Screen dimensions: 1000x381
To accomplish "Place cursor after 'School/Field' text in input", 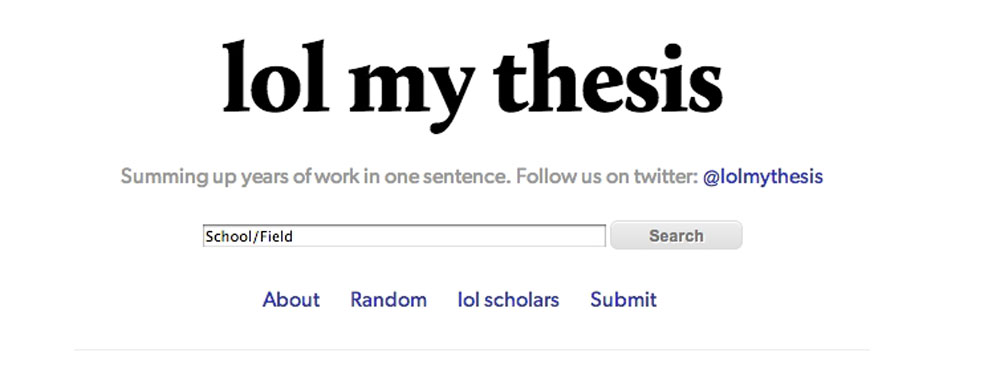I will coord(294,237).
